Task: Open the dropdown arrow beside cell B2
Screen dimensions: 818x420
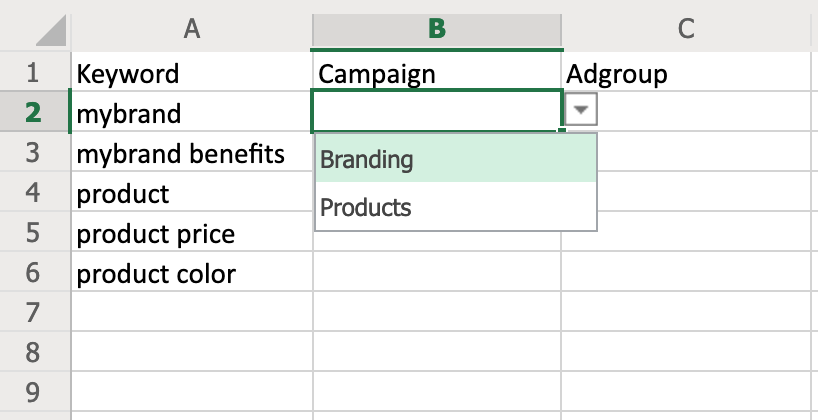Action: point(580,111)
